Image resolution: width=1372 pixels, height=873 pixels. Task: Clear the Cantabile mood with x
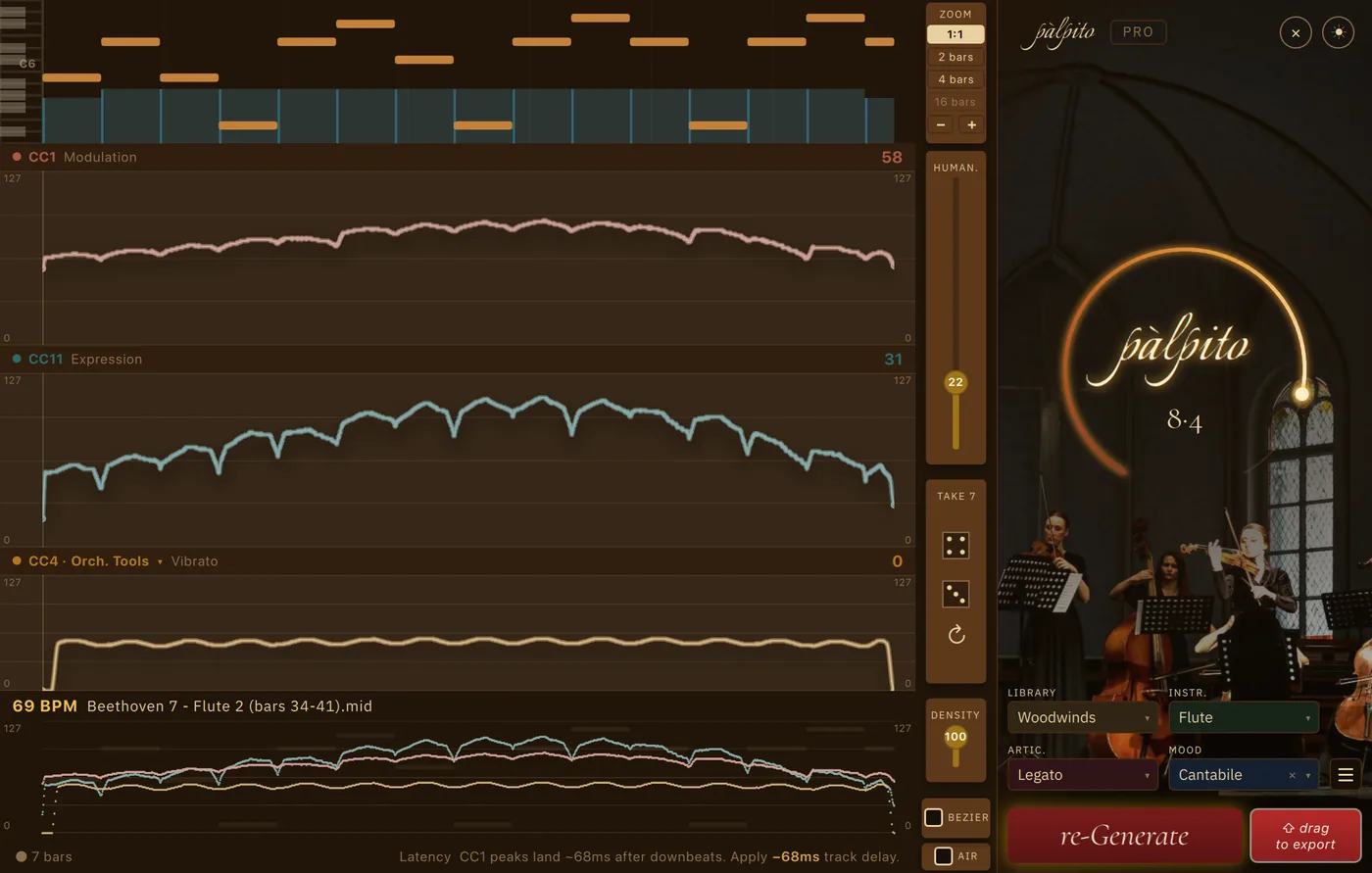(x=1292, y=775)
